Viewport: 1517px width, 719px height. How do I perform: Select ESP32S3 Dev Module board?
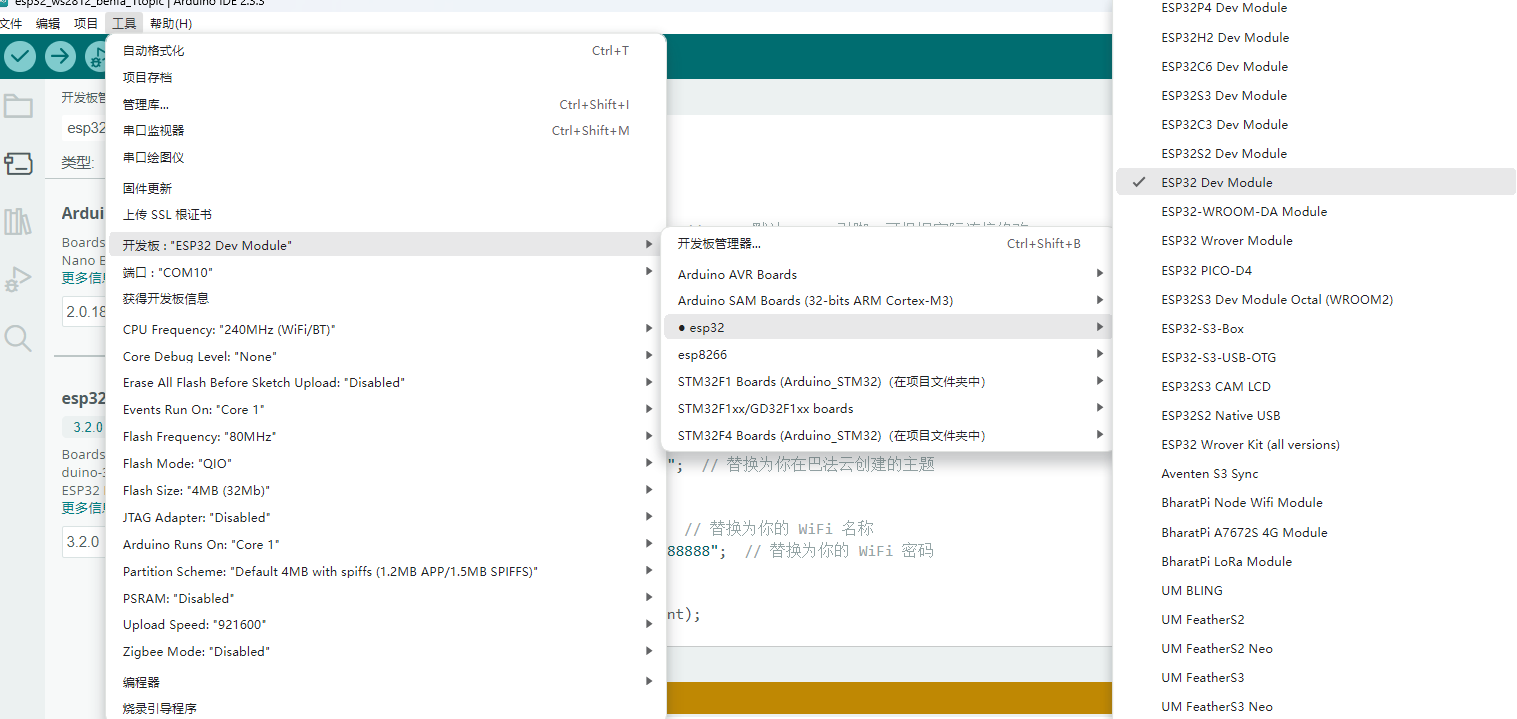[x=1315, y=95]
